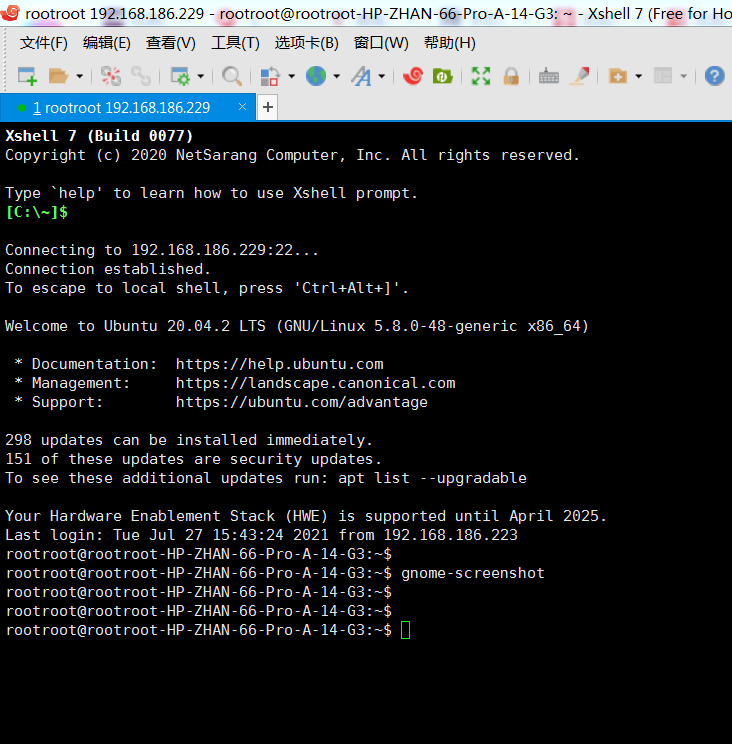Expand the Encoding globe dropdown arrow

336,76
